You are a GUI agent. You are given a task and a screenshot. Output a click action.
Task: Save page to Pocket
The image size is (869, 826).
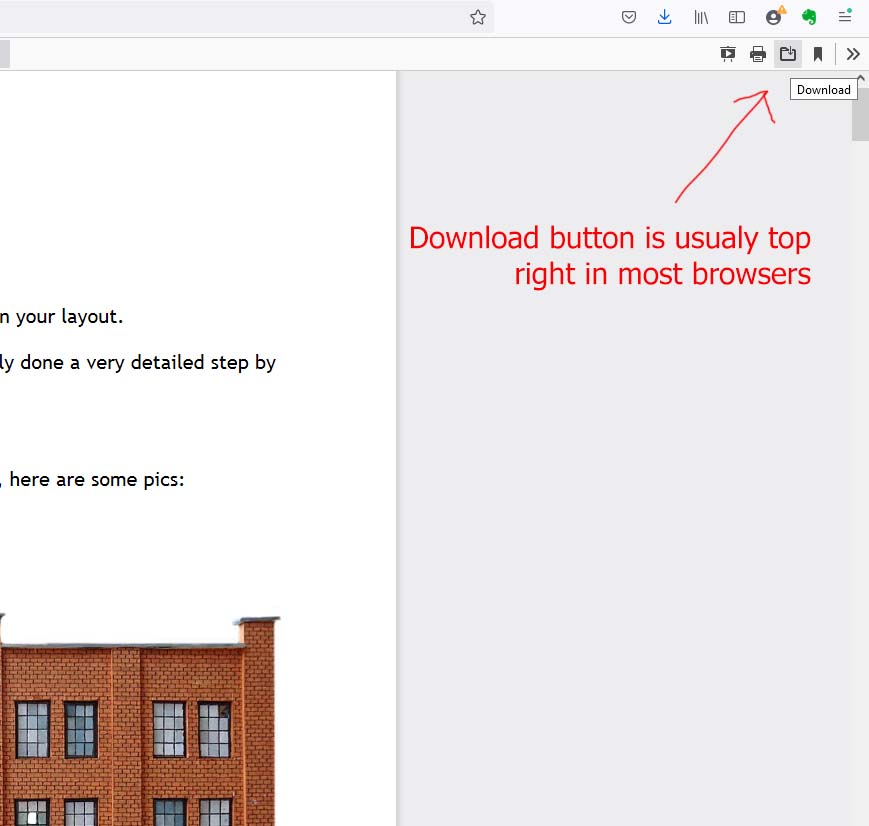pyautogui.click(x=629, y=17)
